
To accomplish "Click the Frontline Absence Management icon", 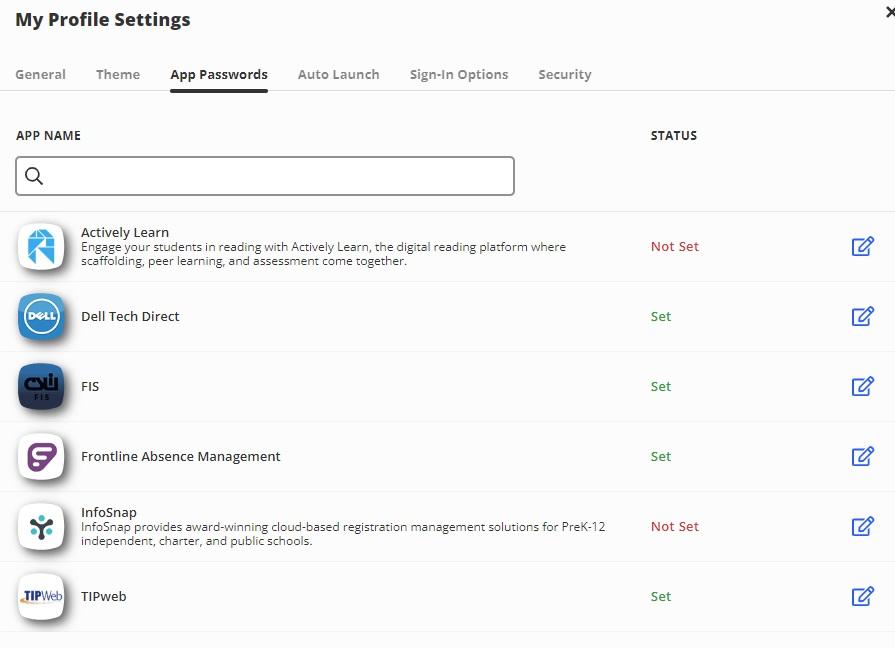I will (41, 456).
